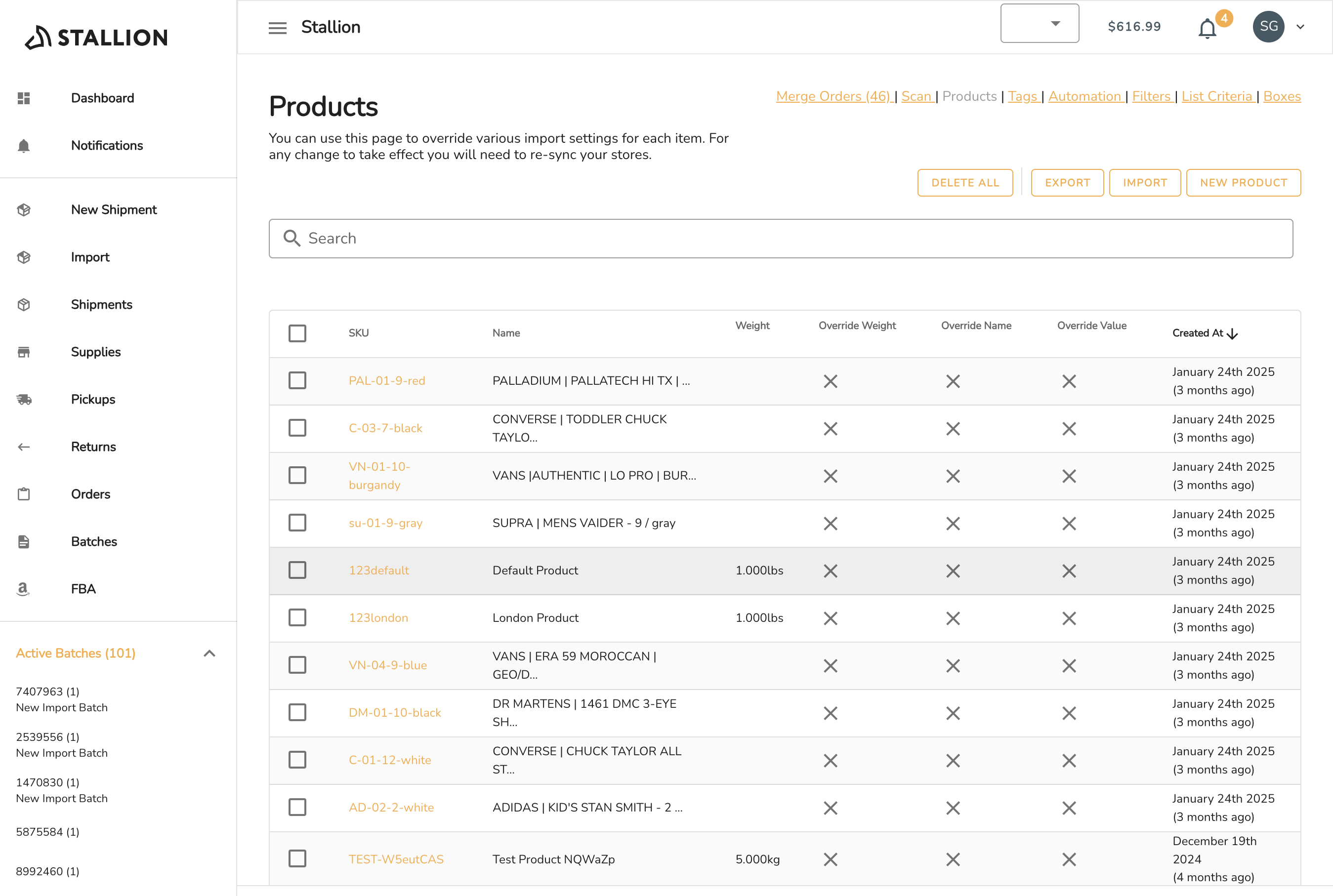Open the empty dropdown in the top bar
This screenshot has width=1333, height=896.
1039,23
